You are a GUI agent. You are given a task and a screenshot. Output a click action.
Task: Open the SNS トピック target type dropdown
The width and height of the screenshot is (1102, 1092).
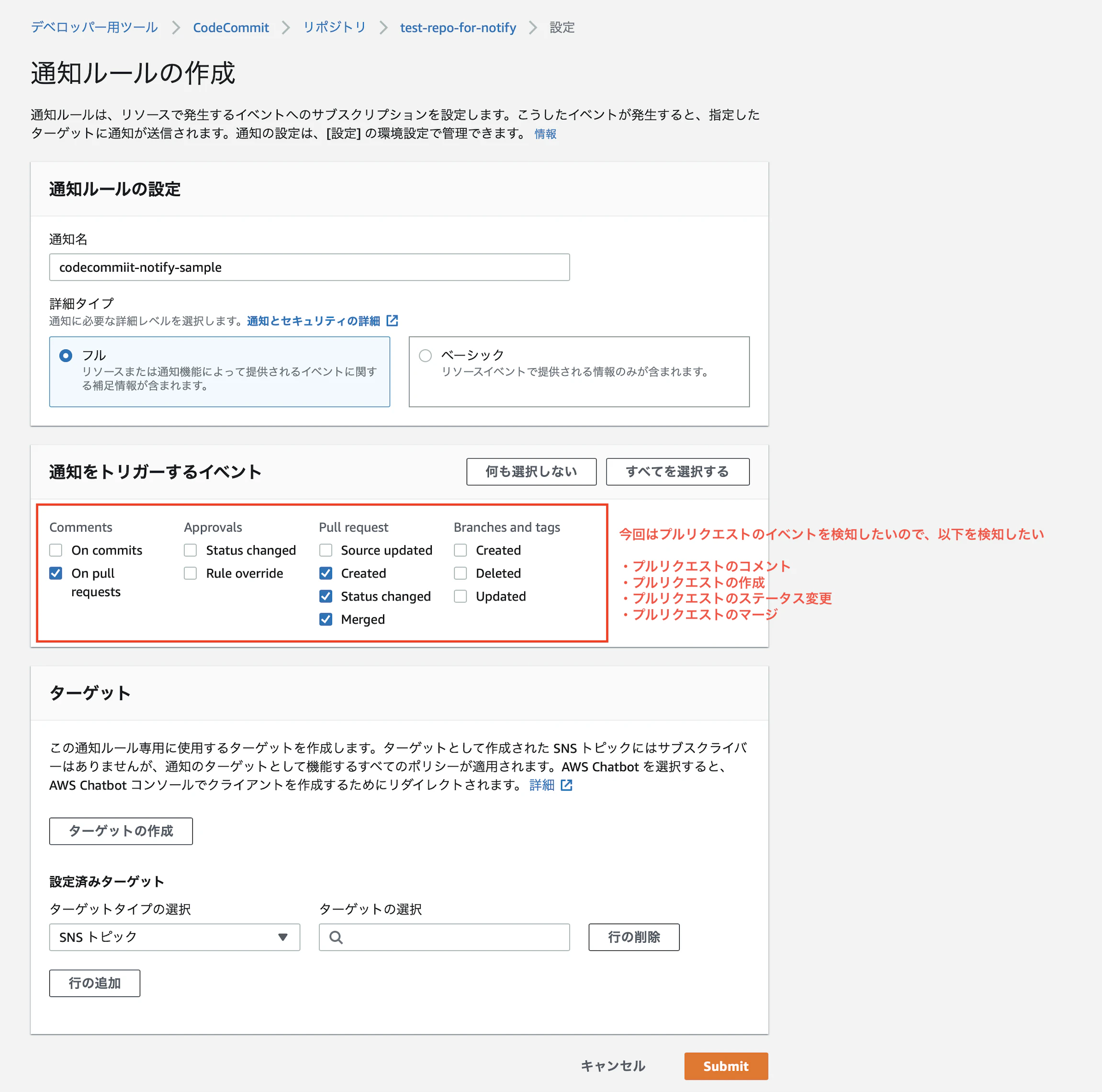click(175, 937)
